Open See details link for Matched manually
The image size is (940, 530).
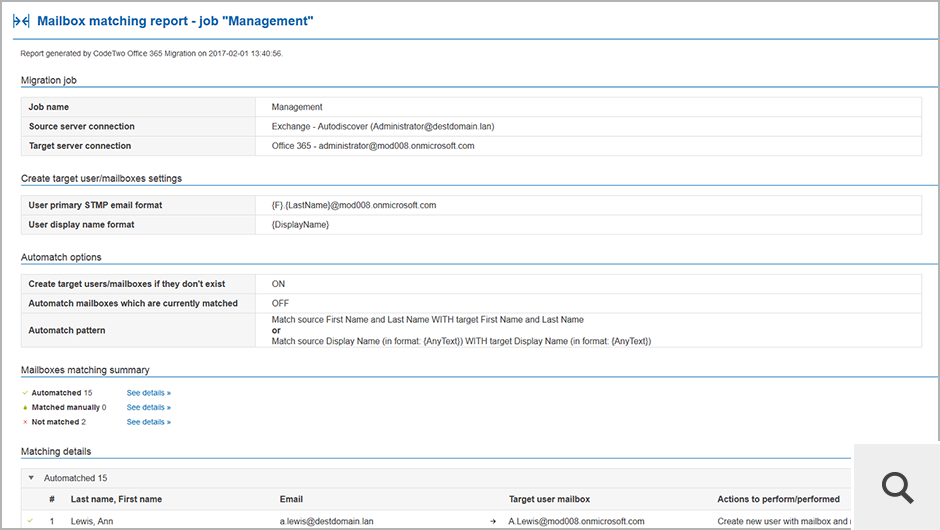pyautogui.click(x=149, y=408)
